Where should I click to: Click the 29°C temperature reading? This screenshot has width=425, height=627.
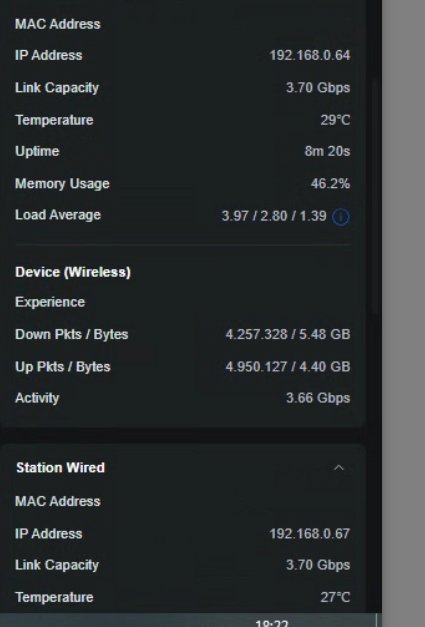click(x=335, y=120)
